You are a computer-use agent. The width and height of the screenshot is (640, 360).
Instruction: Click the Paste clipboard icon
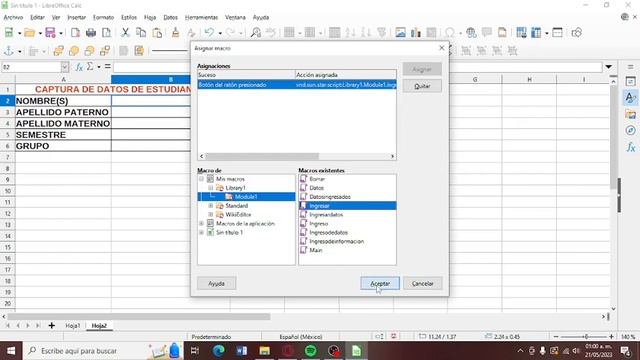point(157,33)
